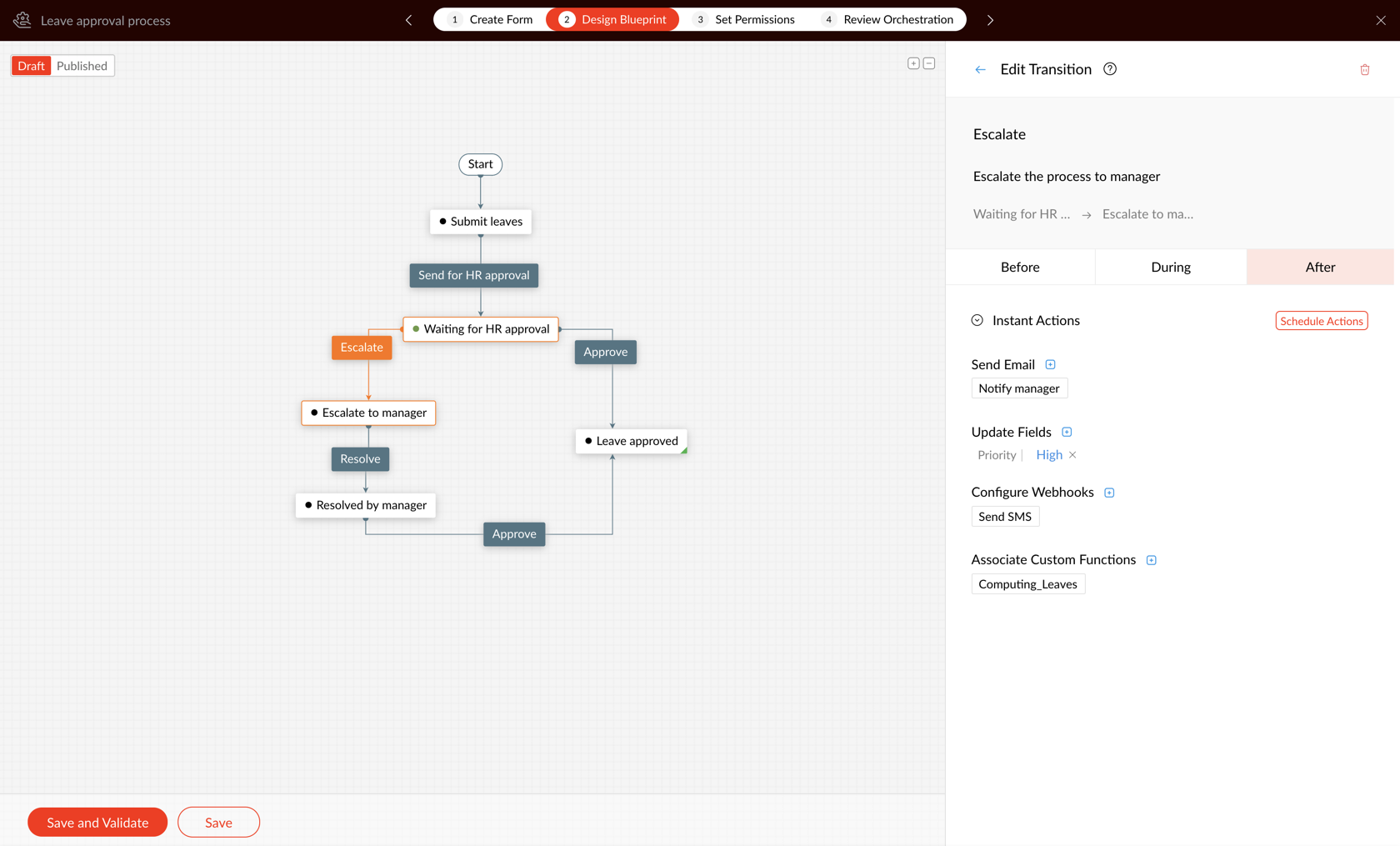
Task: Click the High priority value
Action: pos(1049,455)
